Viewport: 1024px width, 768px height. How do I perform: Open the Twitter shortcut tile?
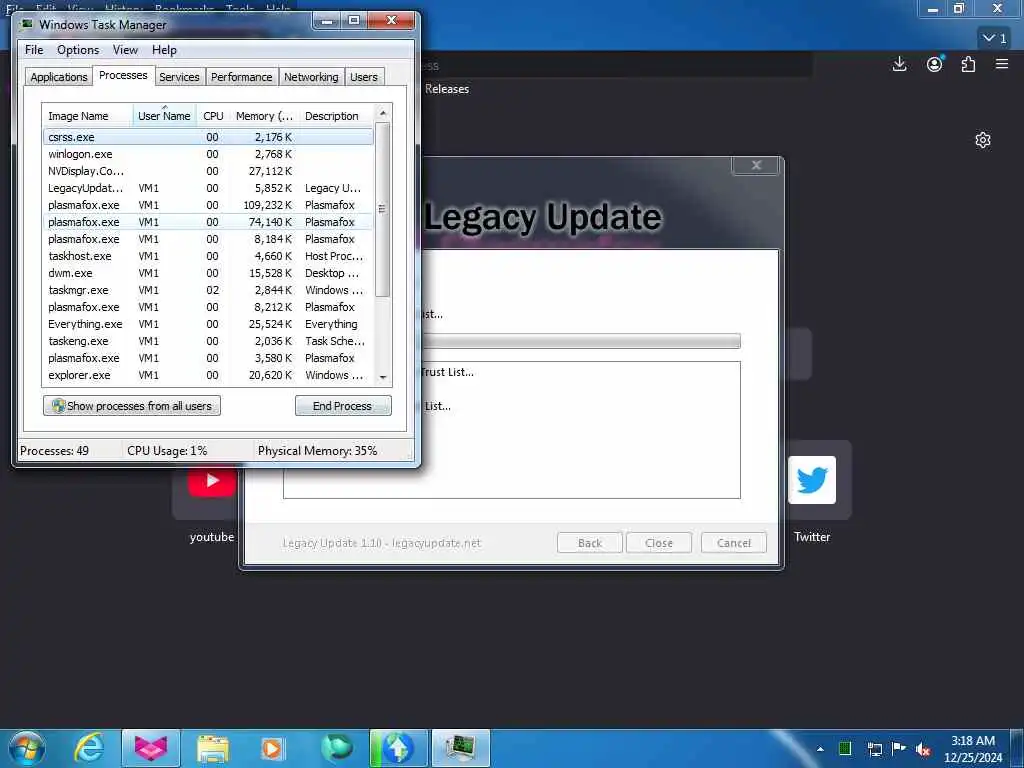tap(812, 480)
